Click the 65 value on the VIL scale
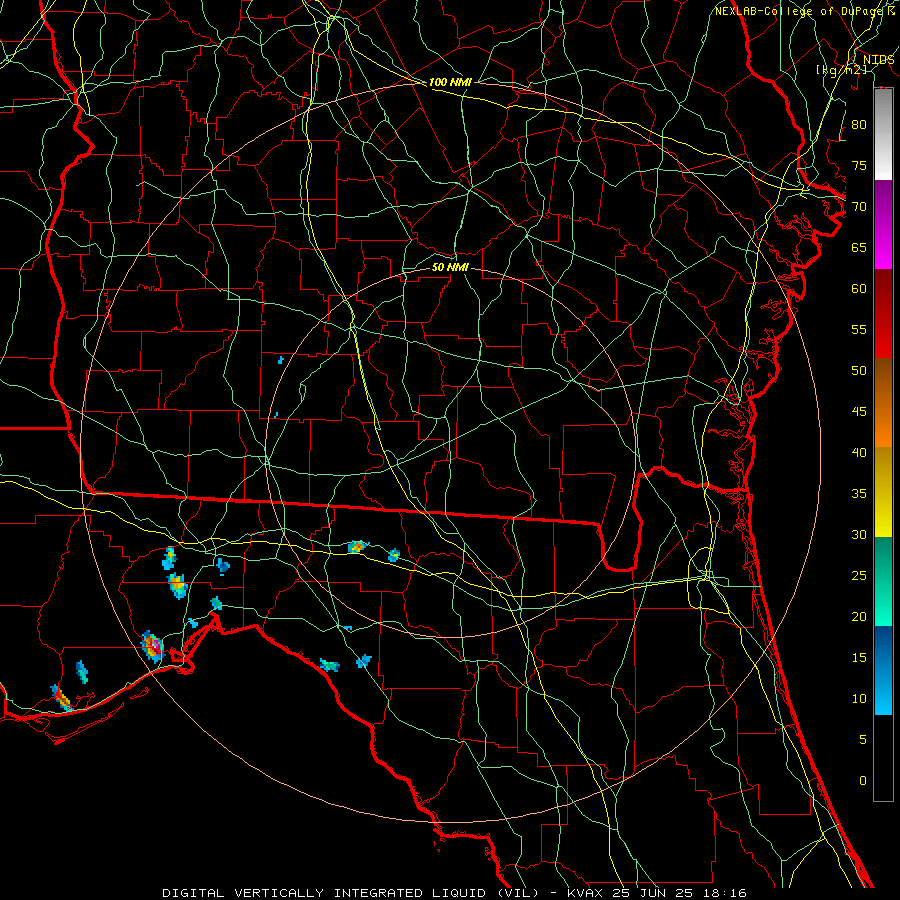Screen dimensions: 900x900 pos(859,247)
